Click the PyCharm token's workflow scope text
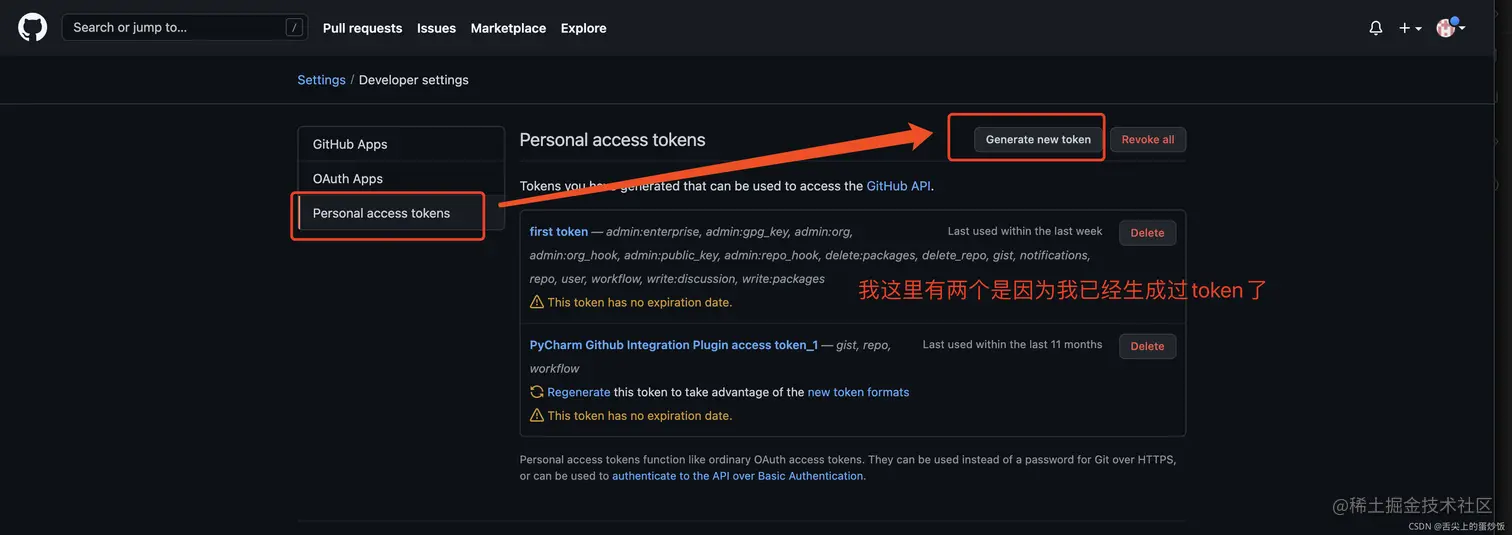Image resolution: width=1512 pixels, height=535 pixels. 554,369
